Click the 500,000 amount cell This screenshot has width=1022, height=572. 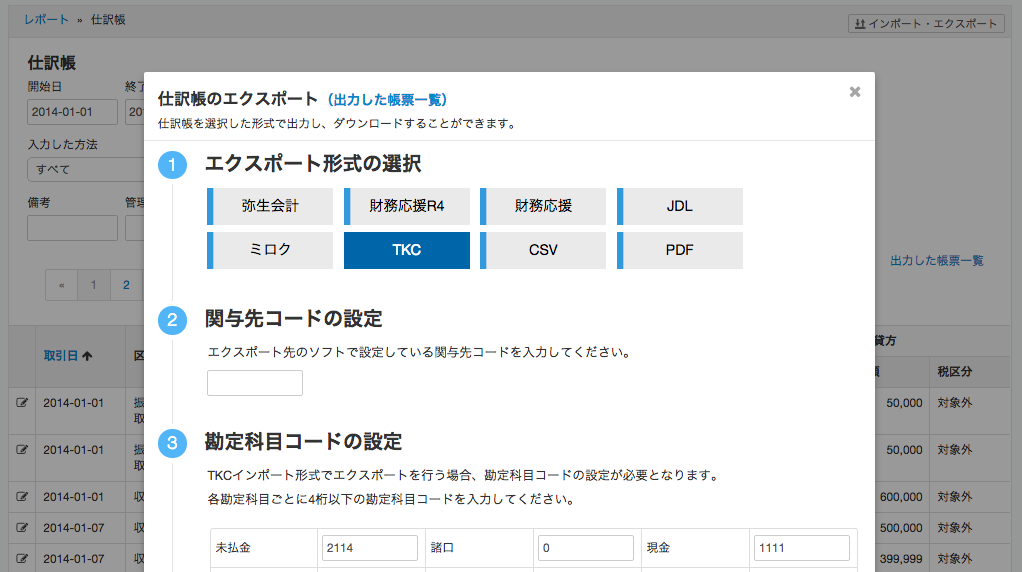(901, 528)
